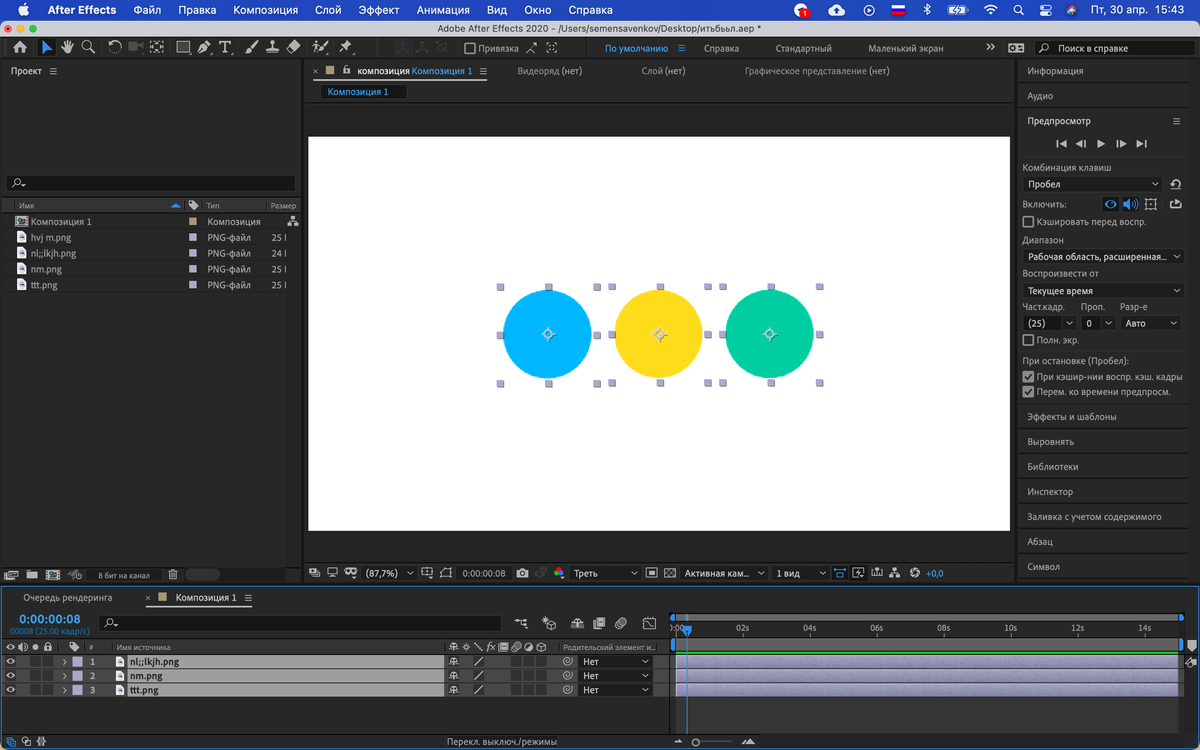
Task: Switch to Очередь рендеринга tab
Action: tap(68, 597)
